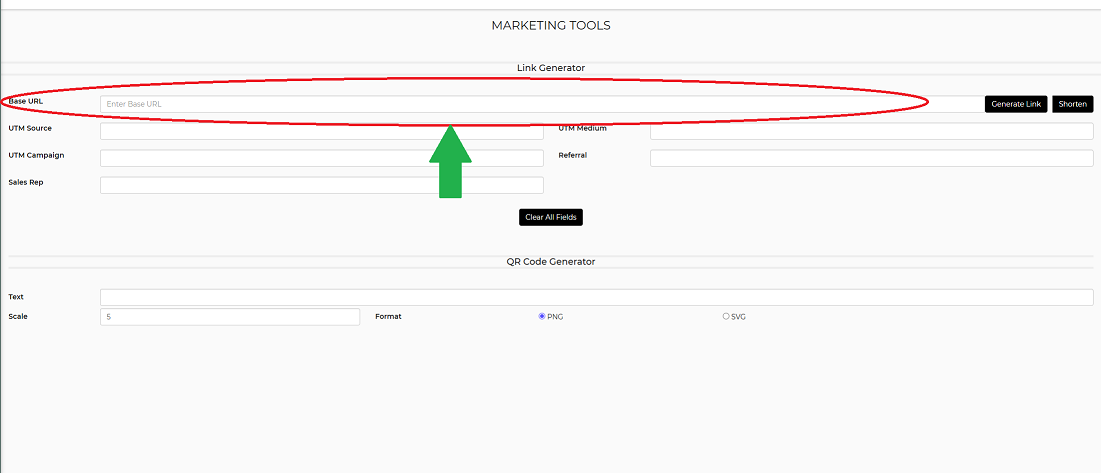Click the Link Generator section heading
This screenshot has height=473, width=1101.
coord(551,68)
